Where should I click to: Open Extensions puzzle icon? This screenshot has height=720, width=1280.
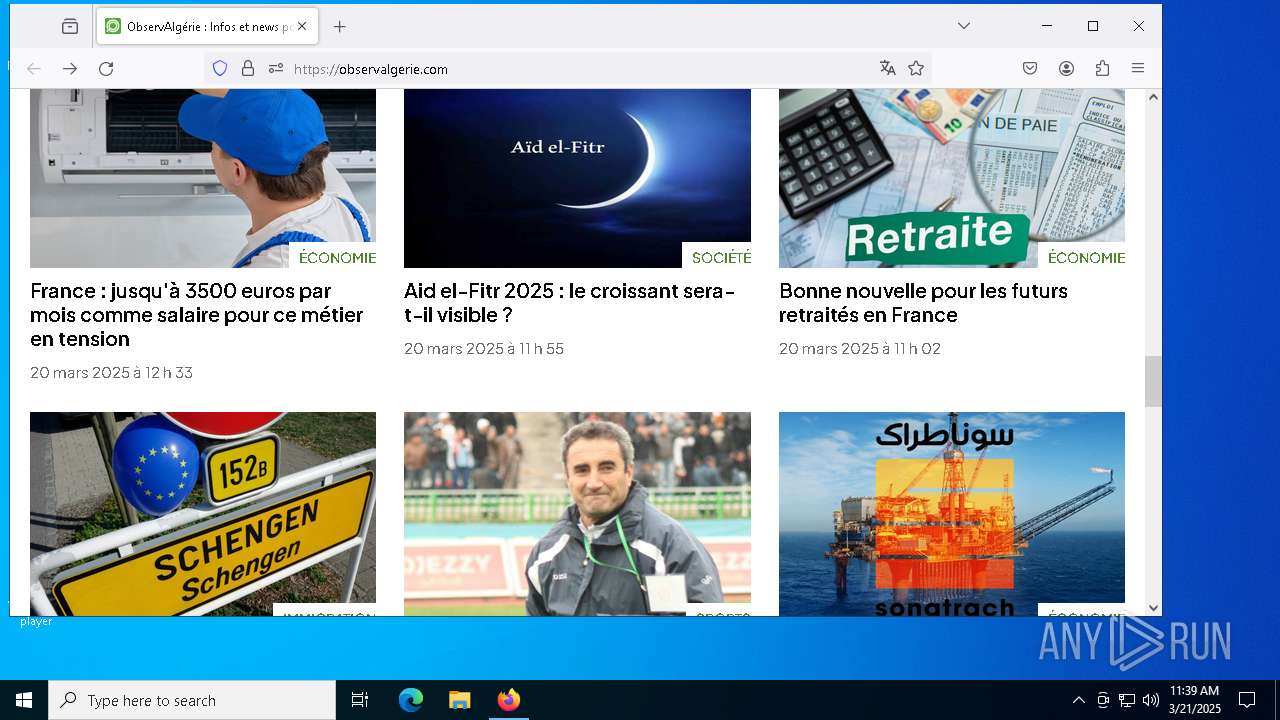1102,69
